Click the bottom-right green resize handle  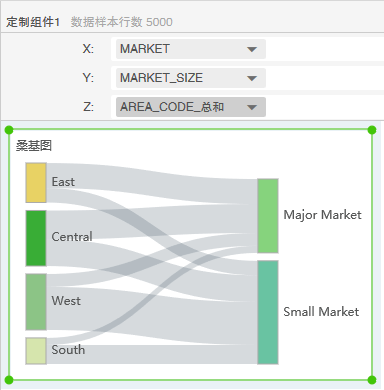coord(372,380)
